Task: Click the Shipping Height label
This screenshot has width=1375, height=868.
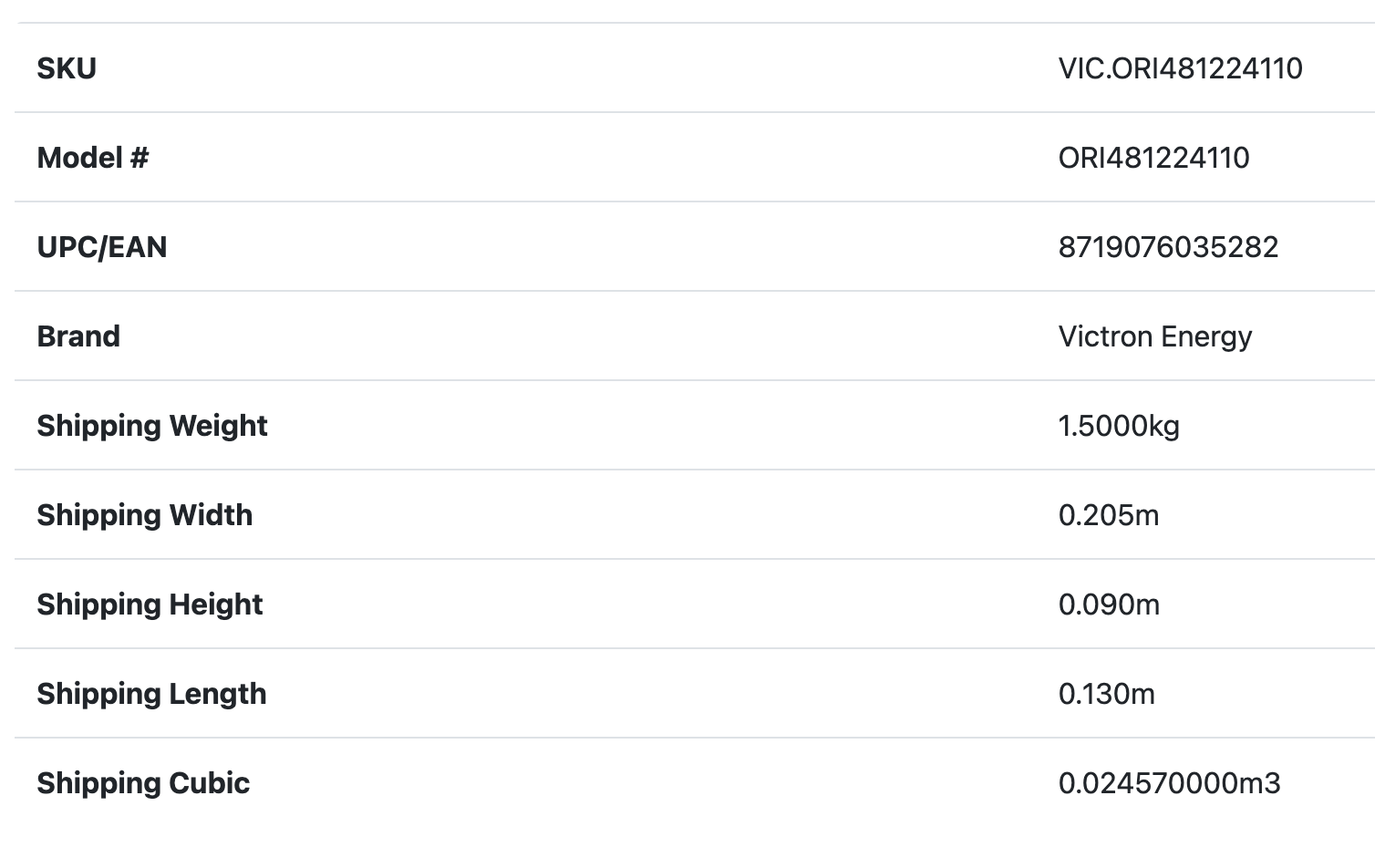Action: pos(150,604)
